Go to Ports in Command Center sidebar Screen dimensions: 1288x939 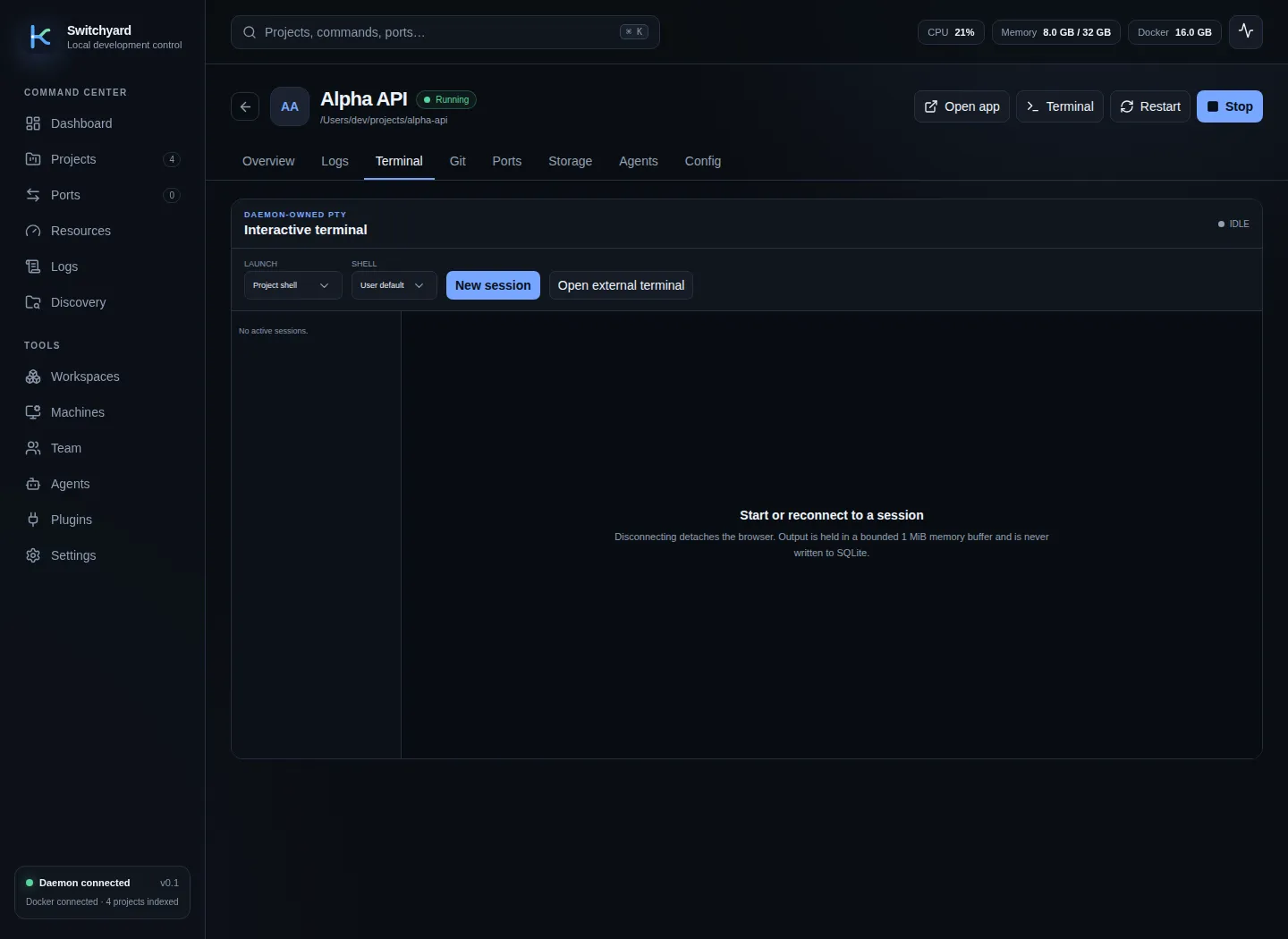click(x=102, y=195)
